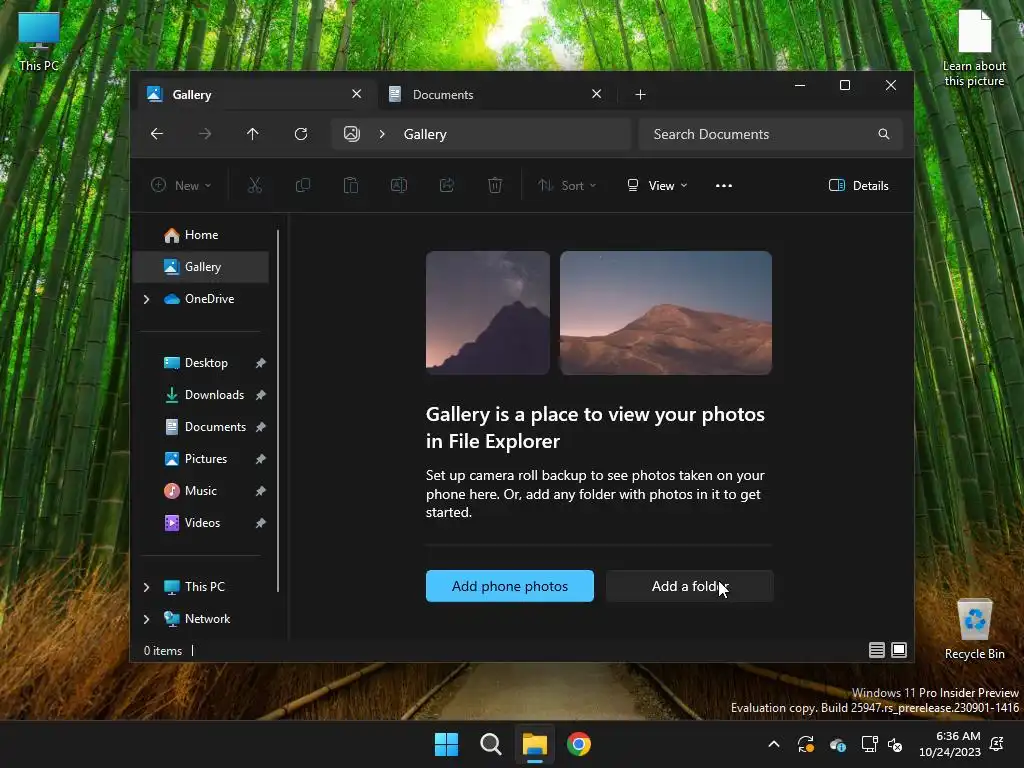Select Home in the sidebar
Screen dimensions: 1024x768
[x=201, y=235]
